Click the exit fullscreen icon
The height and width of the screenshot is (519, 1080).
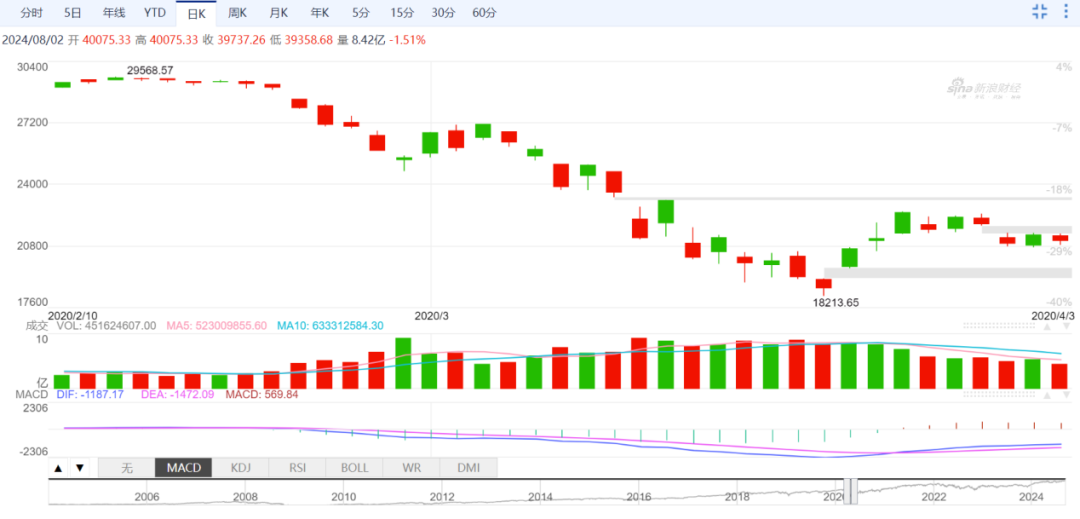point(1040,12)
